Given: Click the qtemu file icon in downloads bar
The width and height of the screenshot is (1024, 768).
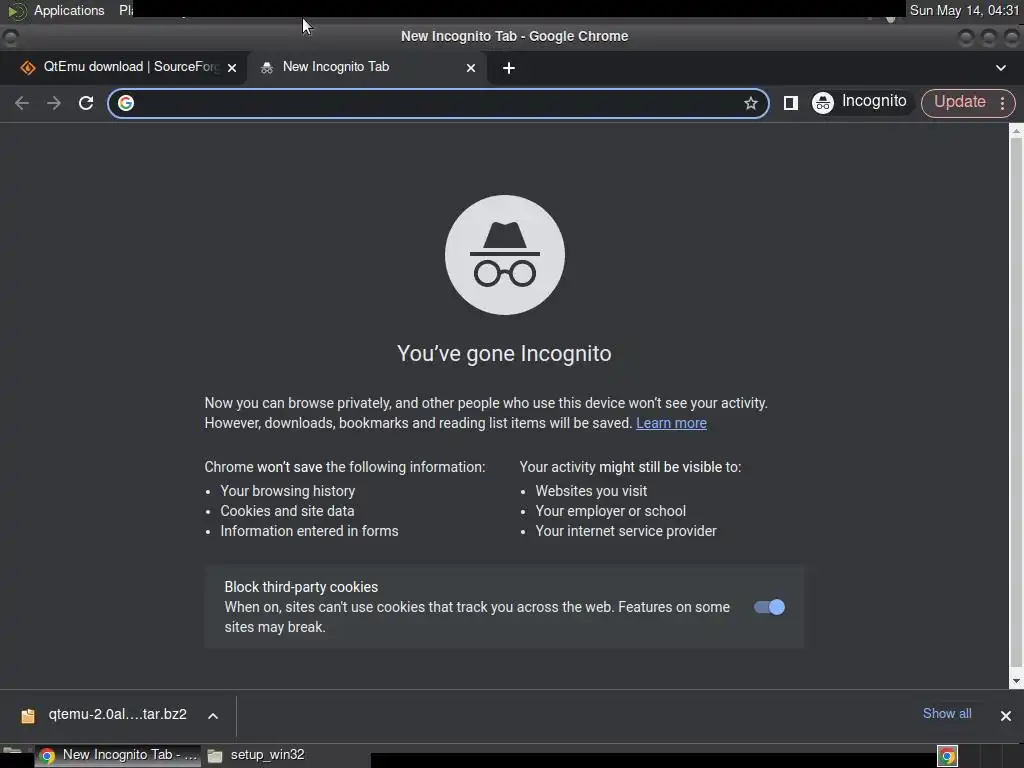Looking at the screenshot, I should tap(27, 716).
